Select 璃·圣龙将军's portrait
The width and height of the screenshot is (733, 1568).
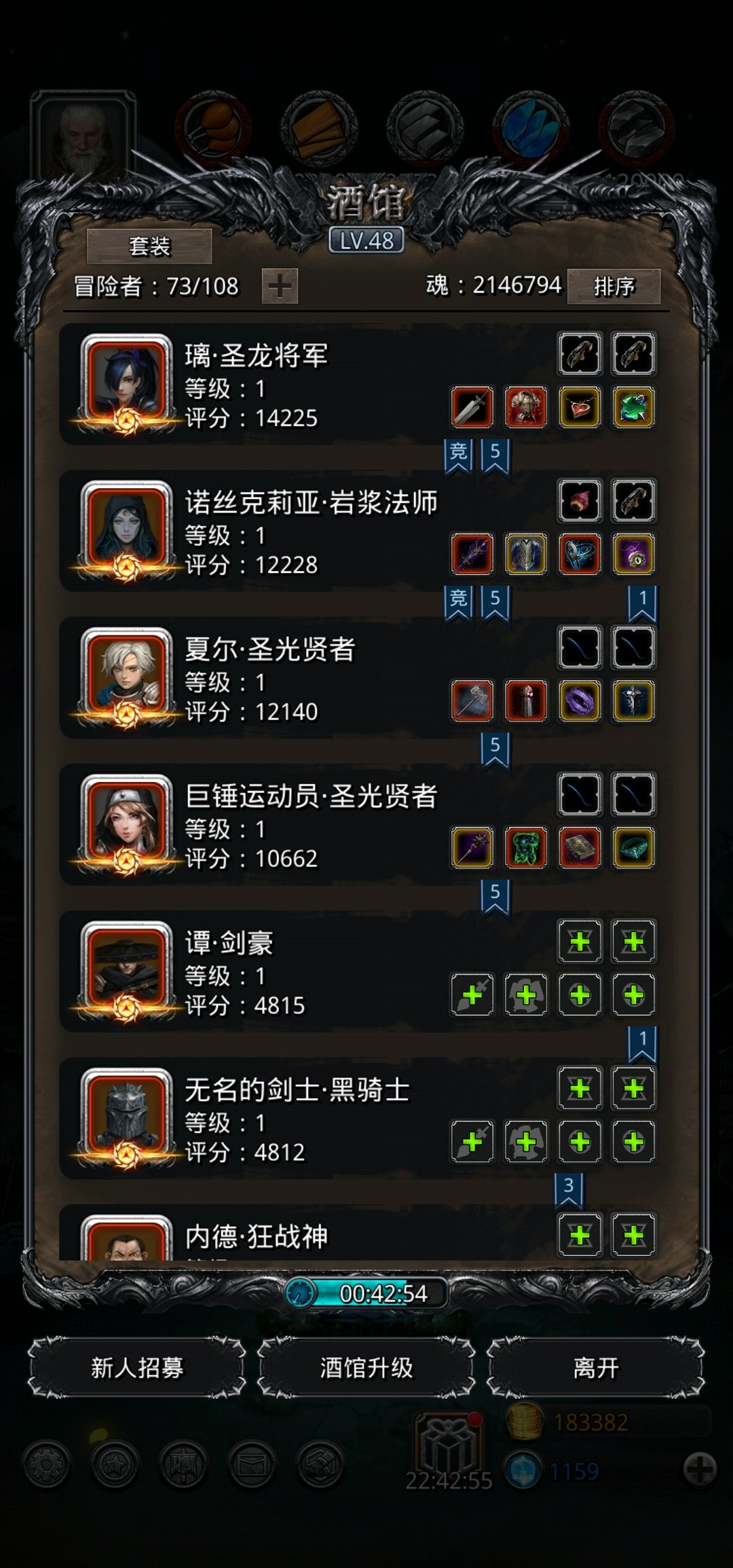tap(126, 382)
